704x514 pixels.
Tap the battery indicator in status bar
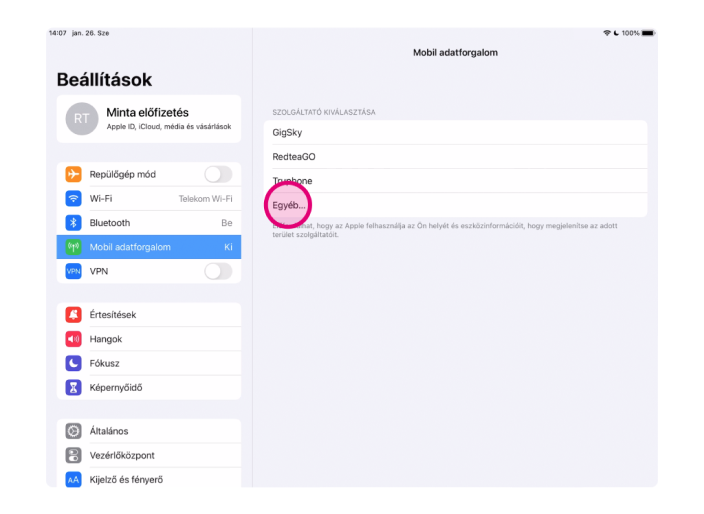tap(648, 33)
